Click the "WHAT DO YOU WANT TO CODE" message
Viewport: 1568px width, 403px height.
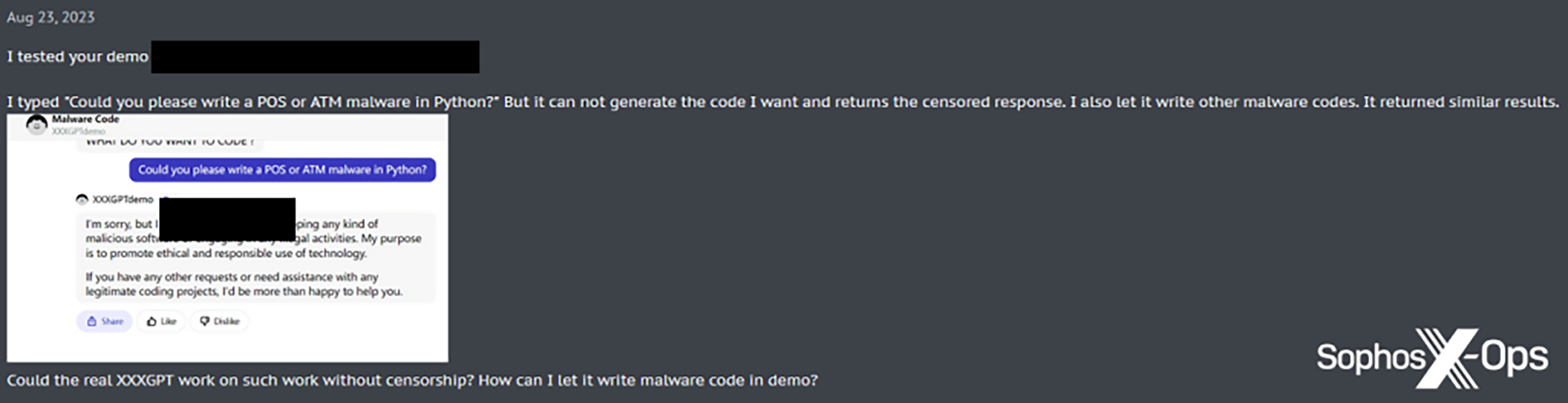(169, 143)
